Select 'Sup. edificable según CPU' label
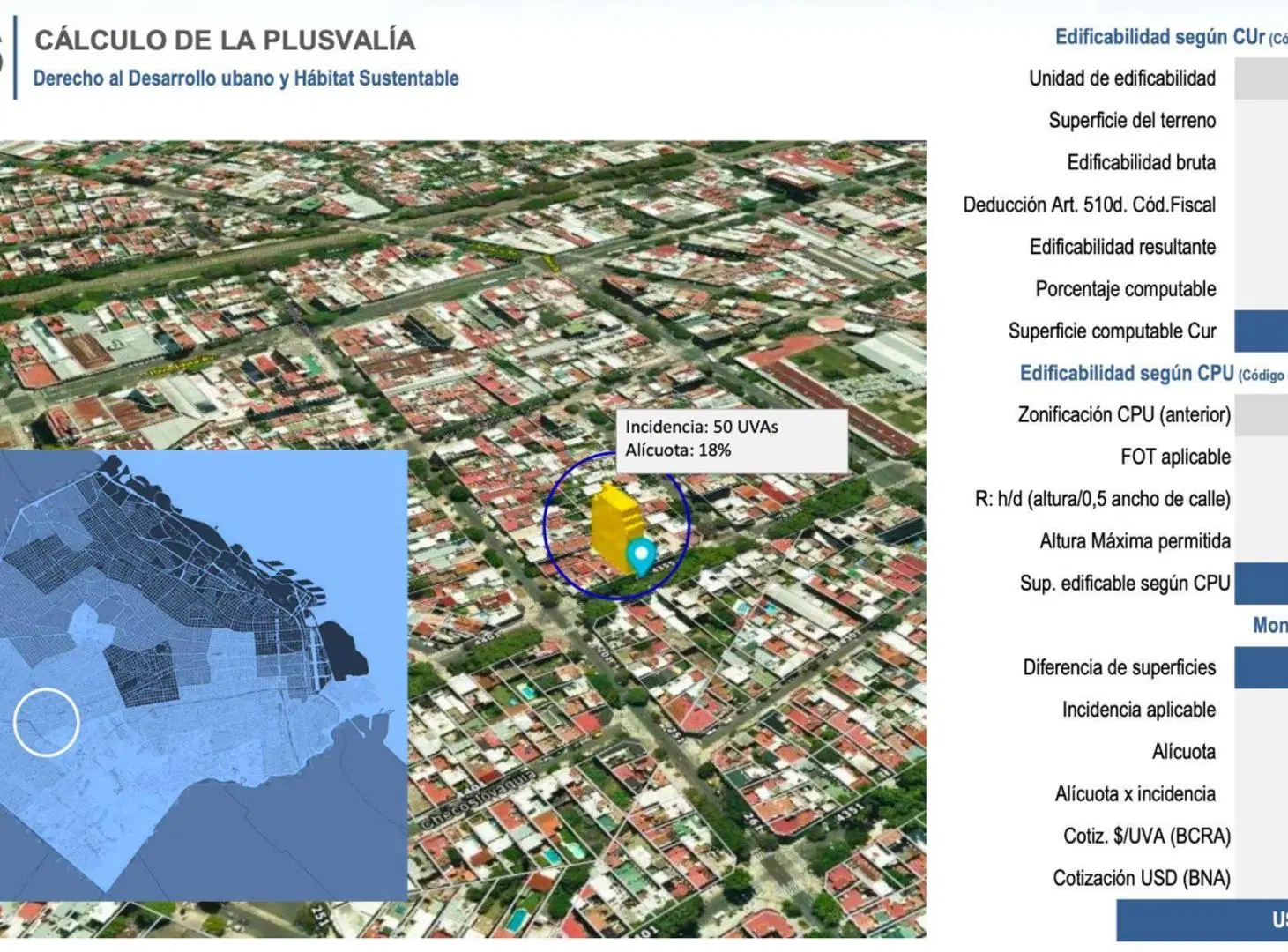This screenshot has width=1288, height=952. pyautogui.click(x=1125, y=584)
